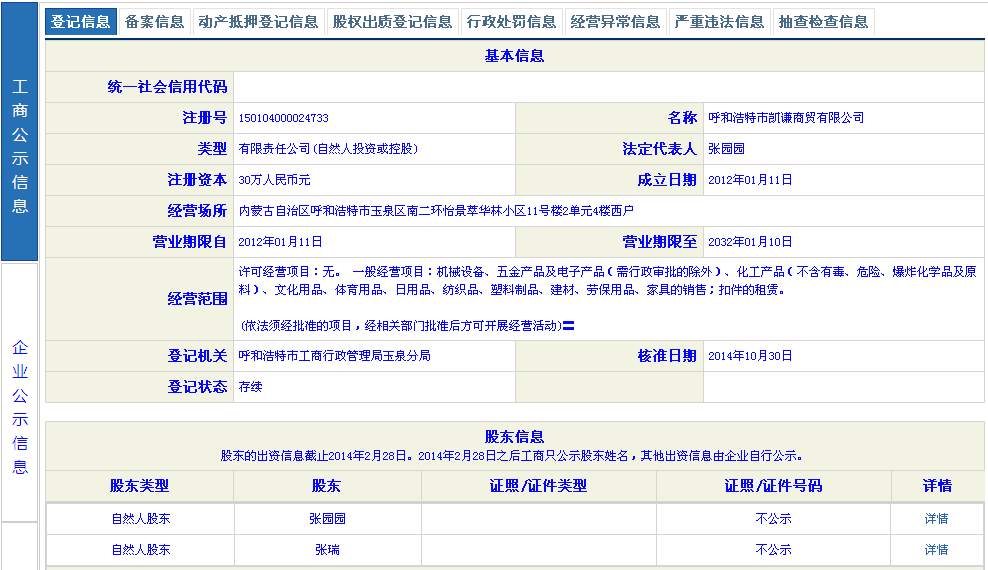Open the 行政处罚信息 tab
This screenshot has height=570, width=988.
pos(511,22)
